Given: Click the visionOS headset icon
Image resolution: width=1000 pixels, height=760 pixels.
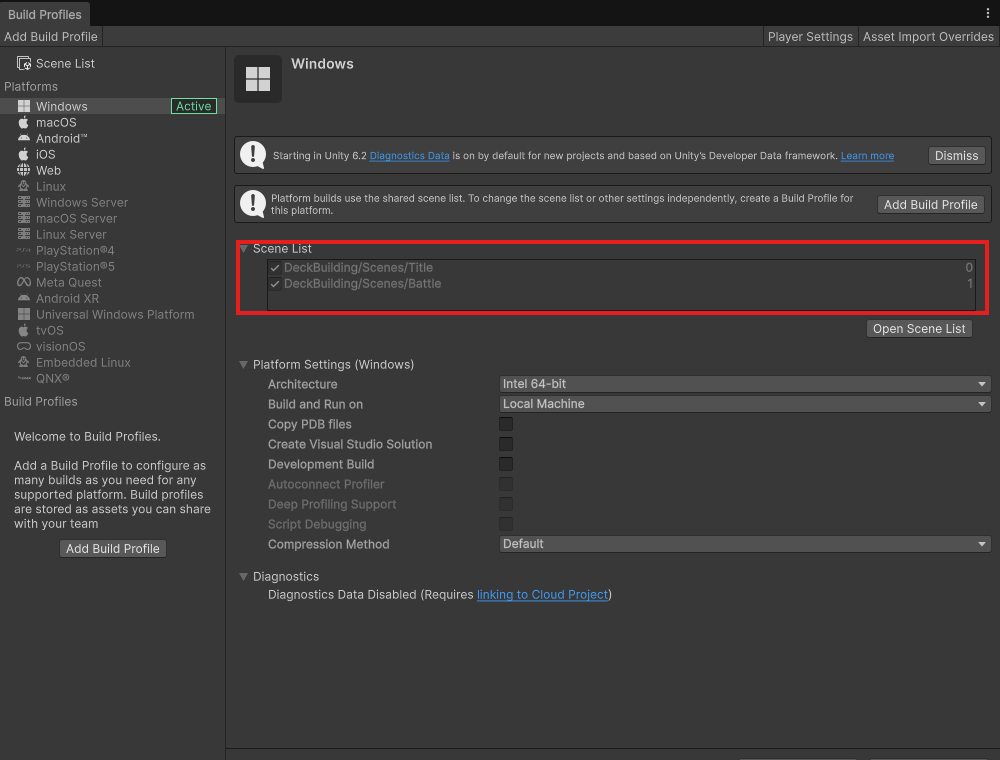Looking at the screenshot, I should [24, 346].
